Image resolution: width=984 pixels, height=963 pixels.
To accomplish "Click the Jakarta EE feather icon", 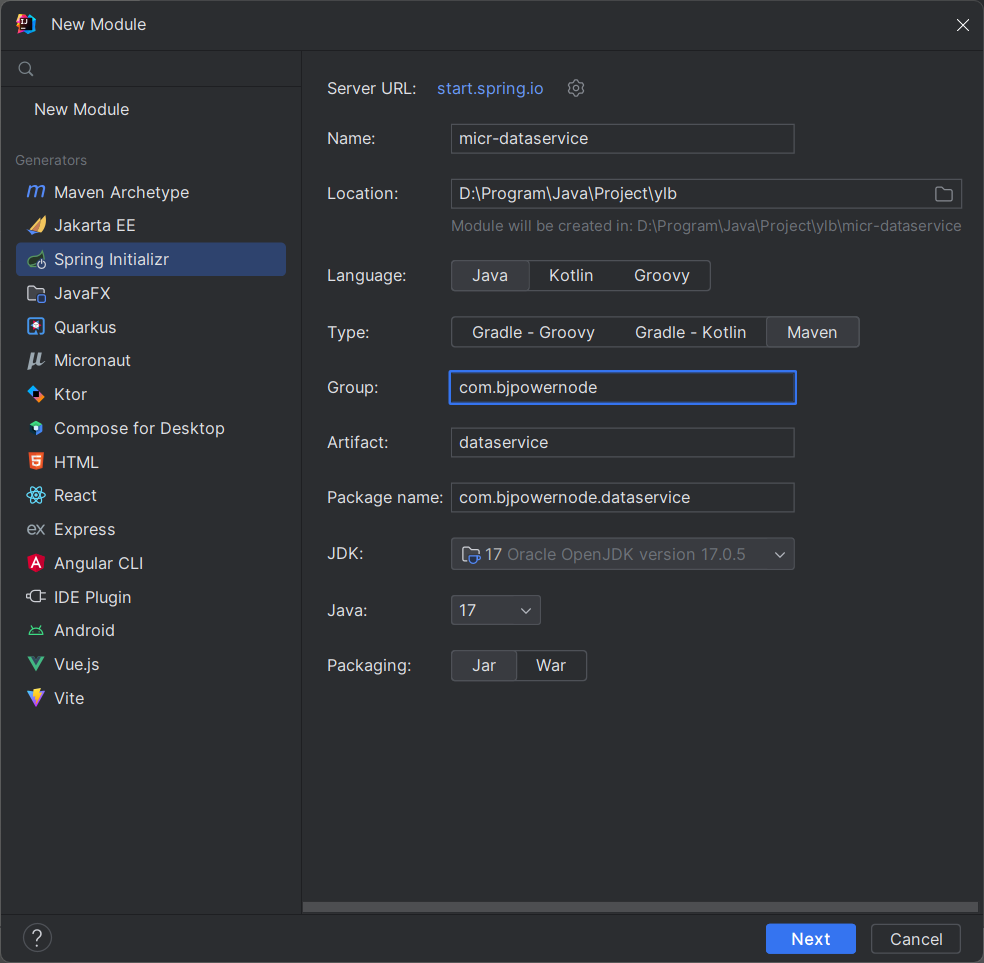I will [x=36, y=225].
